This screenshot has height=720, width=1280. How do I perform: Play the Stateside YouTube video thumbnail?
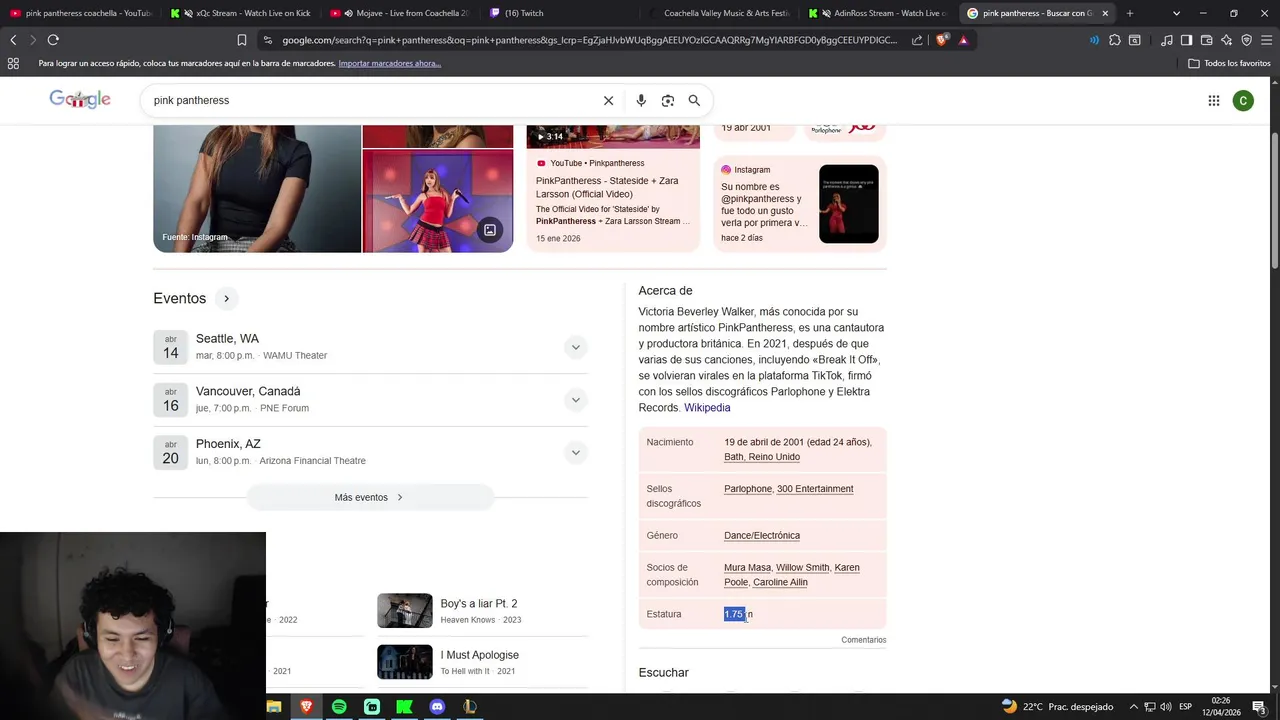[613, 136]
